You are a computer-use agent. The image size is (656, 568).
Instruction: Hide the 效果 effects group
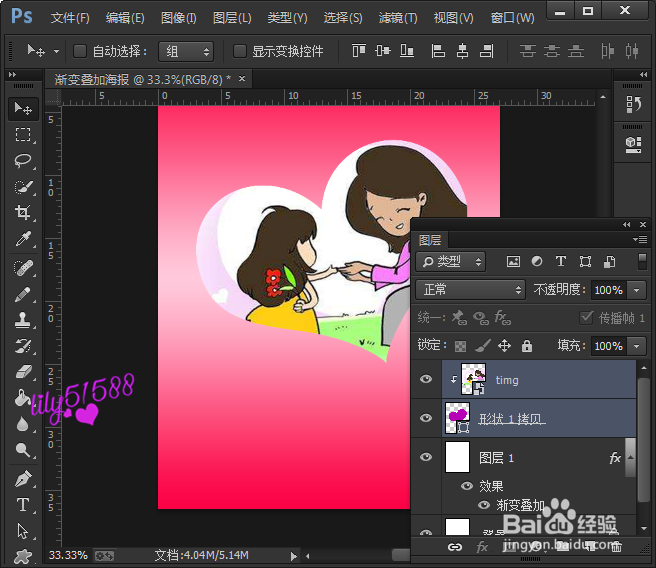tap(467, 486)
